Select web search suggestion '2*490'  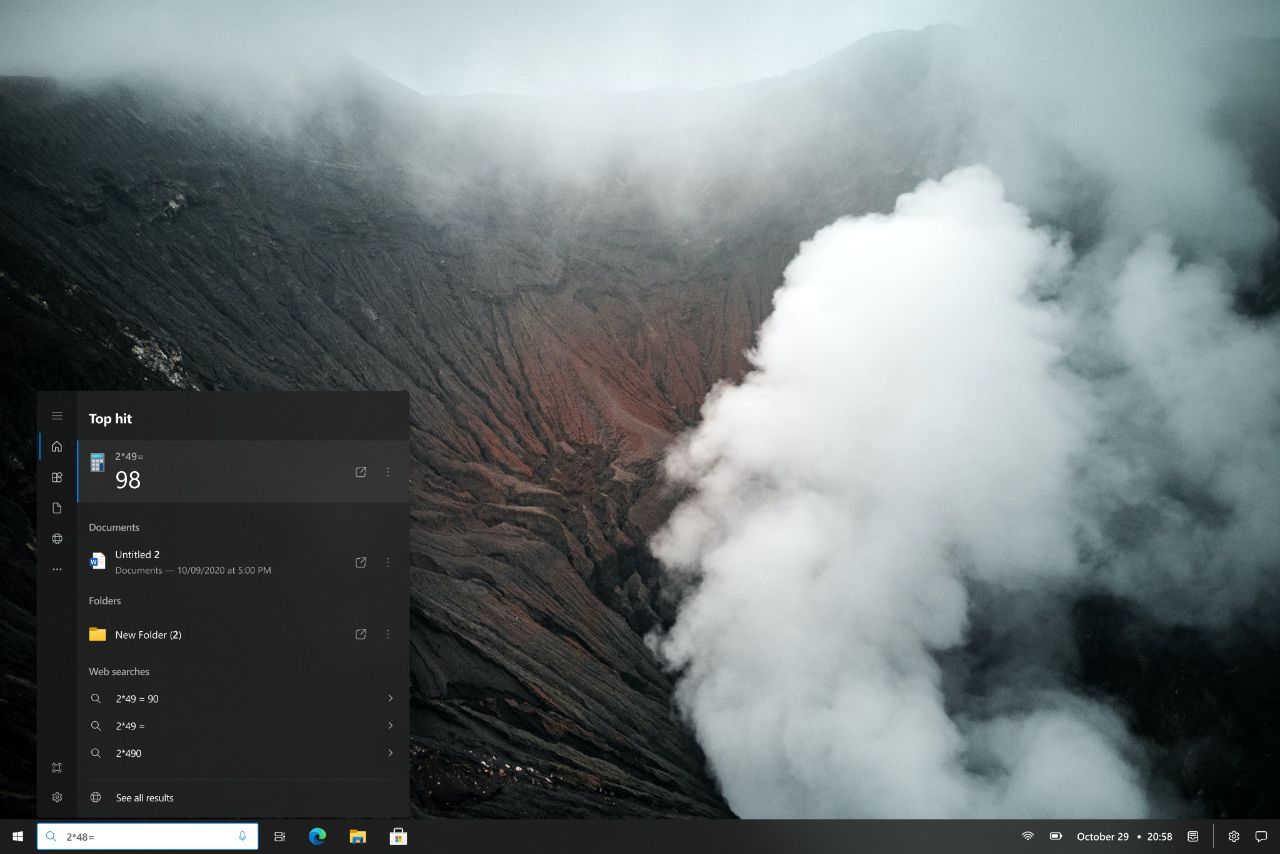[x=243, y=753]
